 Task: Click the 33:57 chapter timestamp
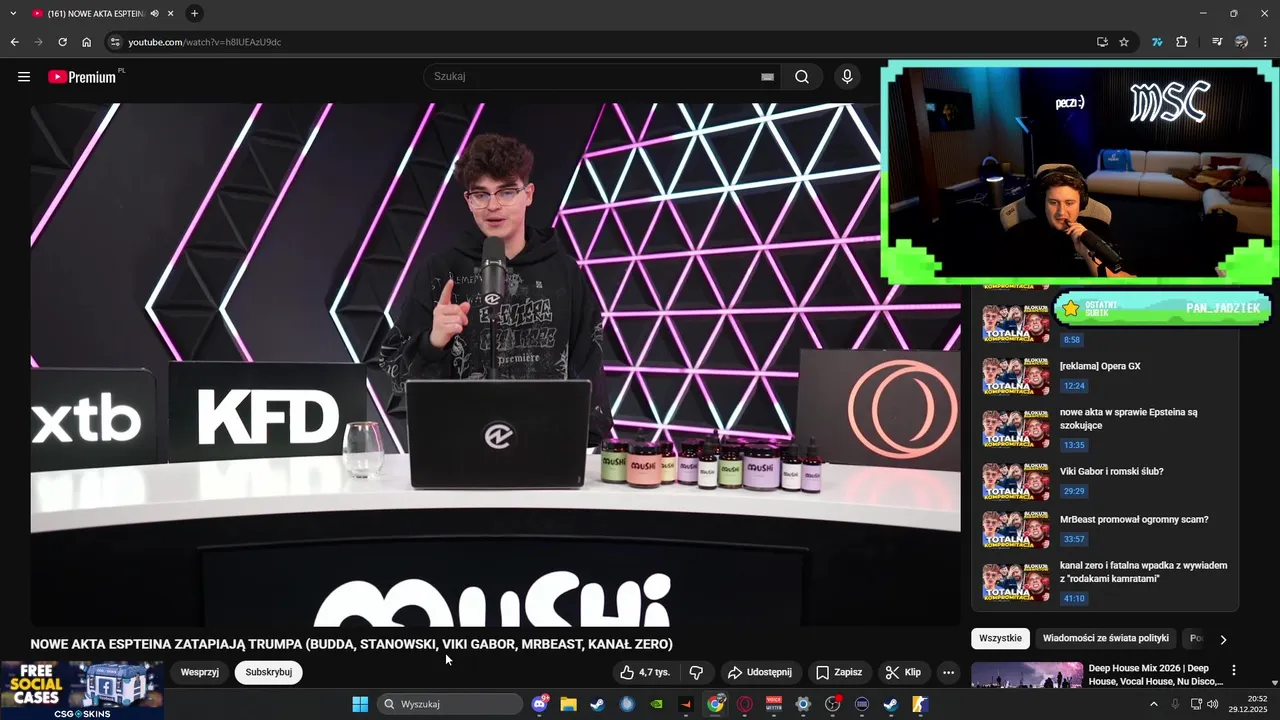pos(1074,539)
